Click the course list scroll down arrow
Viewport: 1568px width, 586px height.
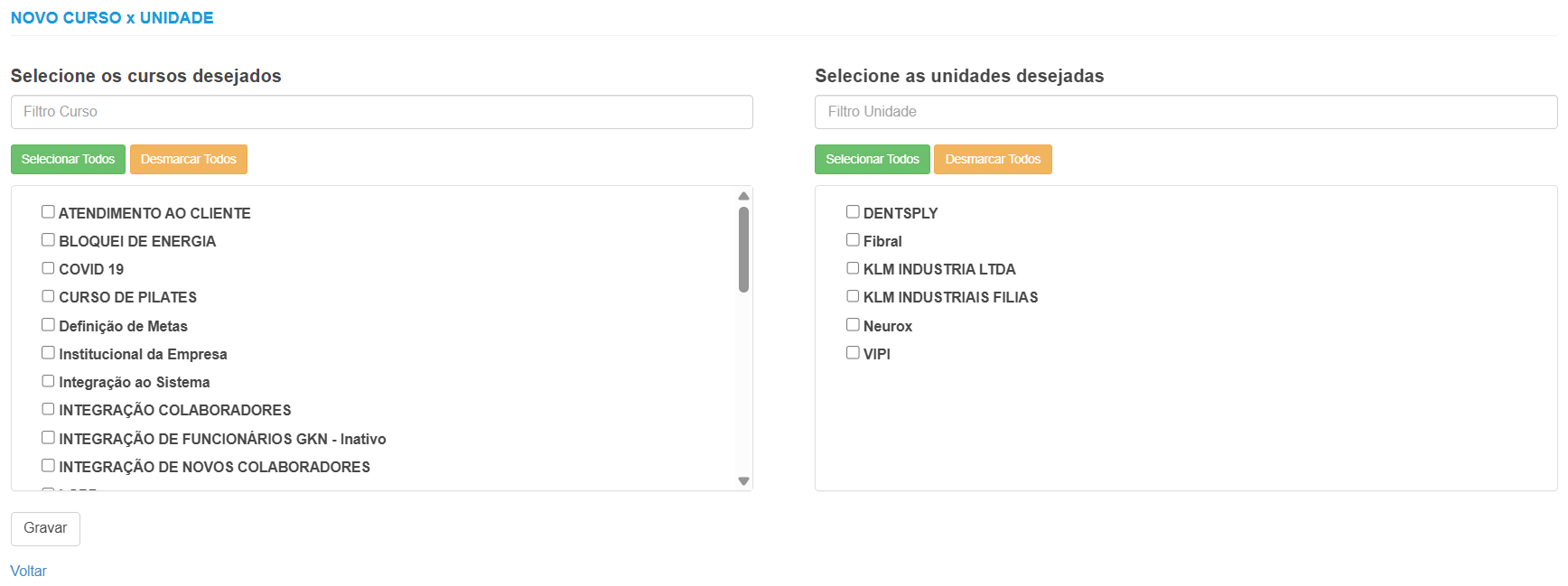743,481
